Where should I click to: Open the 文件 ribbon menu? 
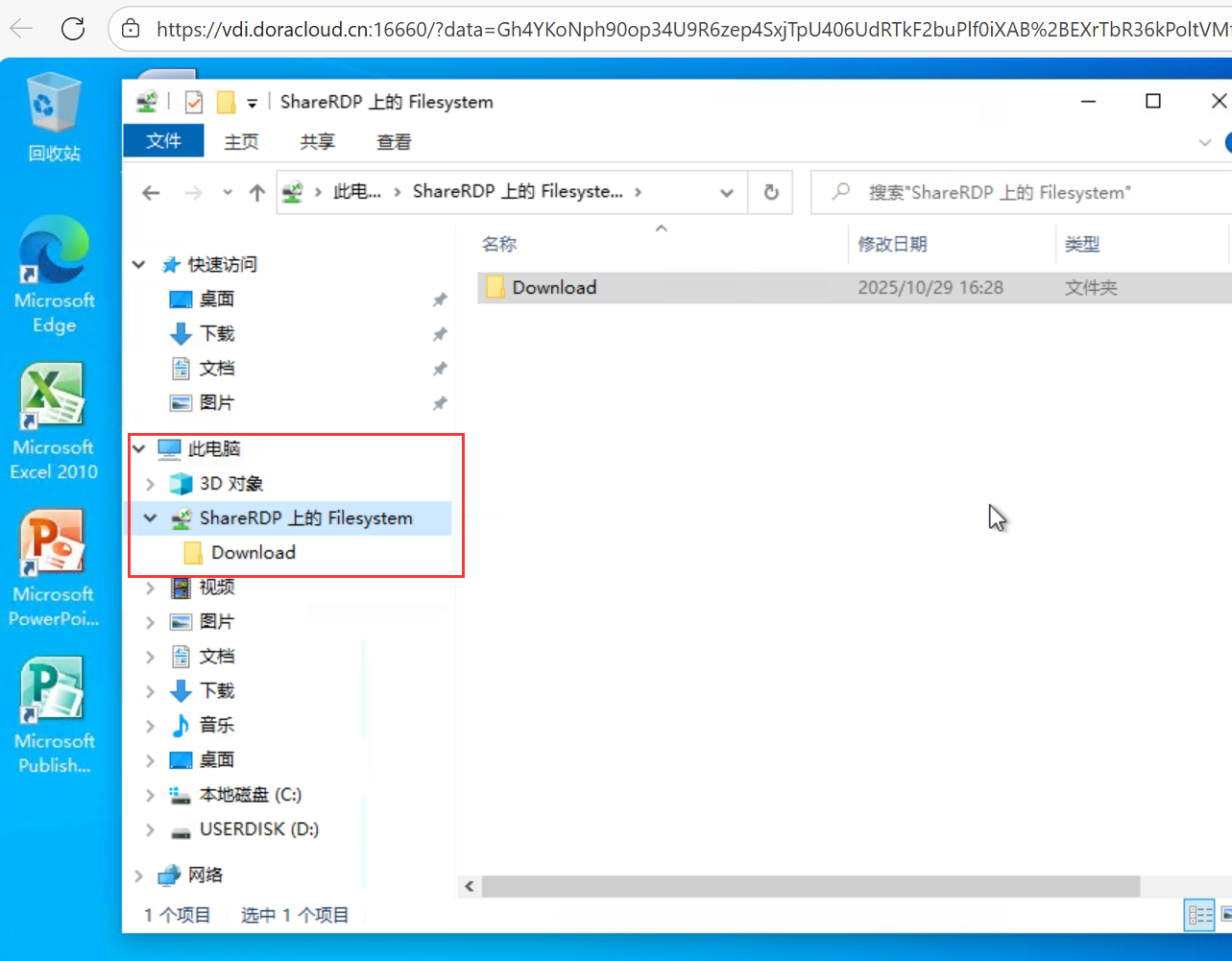tap(163, 141)
